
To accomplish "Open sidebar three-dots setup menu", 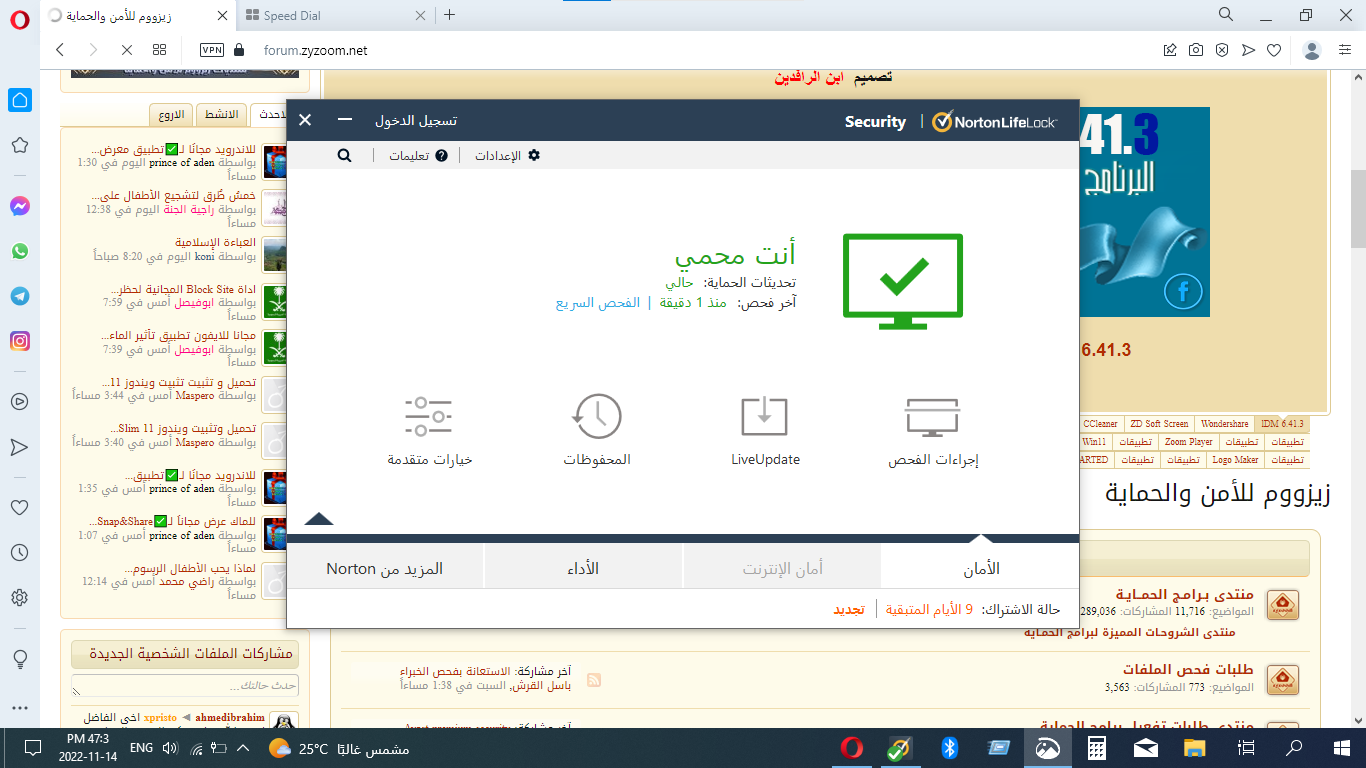I will pyautogui.click(x=19, y=707).
